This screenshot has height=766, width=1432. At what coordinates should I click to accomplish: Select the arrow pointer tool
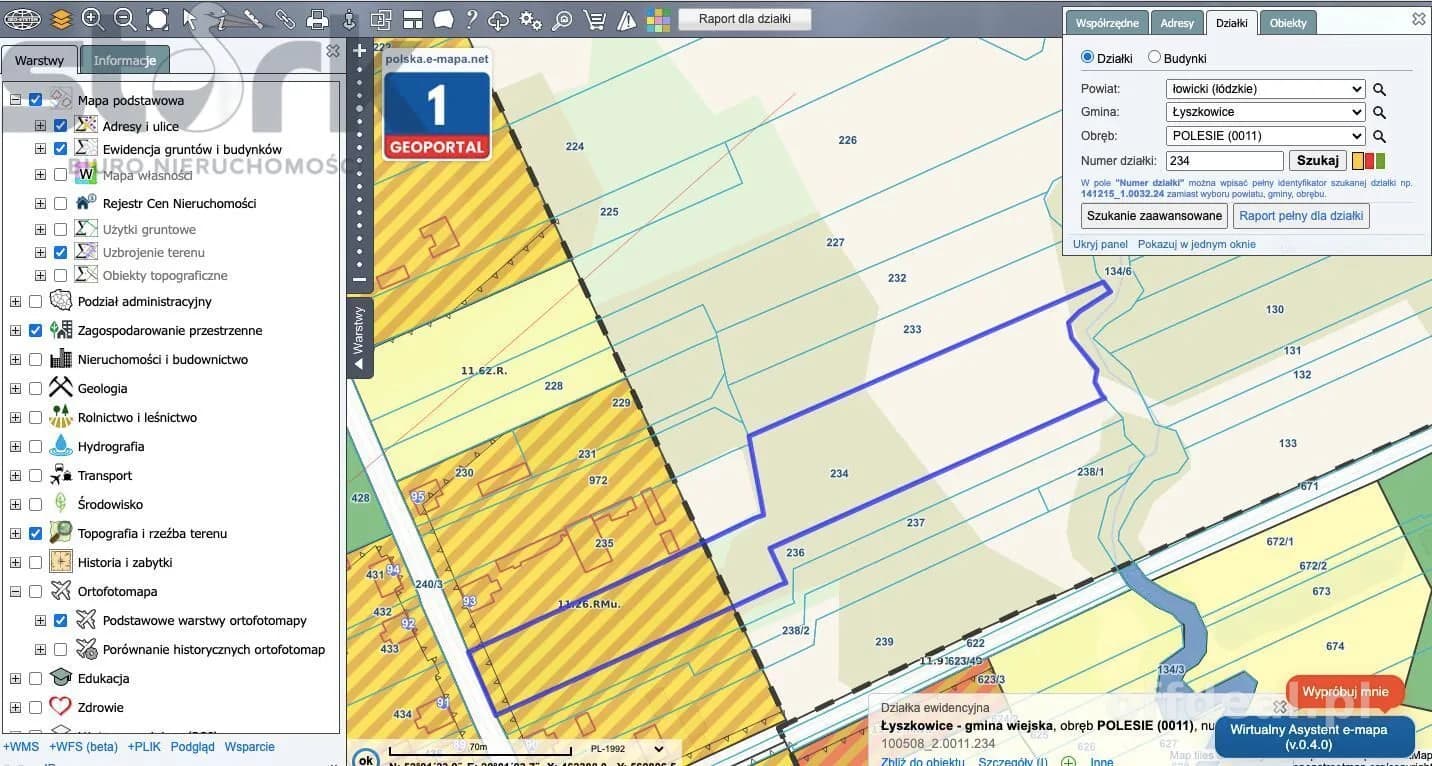point(189,19)
